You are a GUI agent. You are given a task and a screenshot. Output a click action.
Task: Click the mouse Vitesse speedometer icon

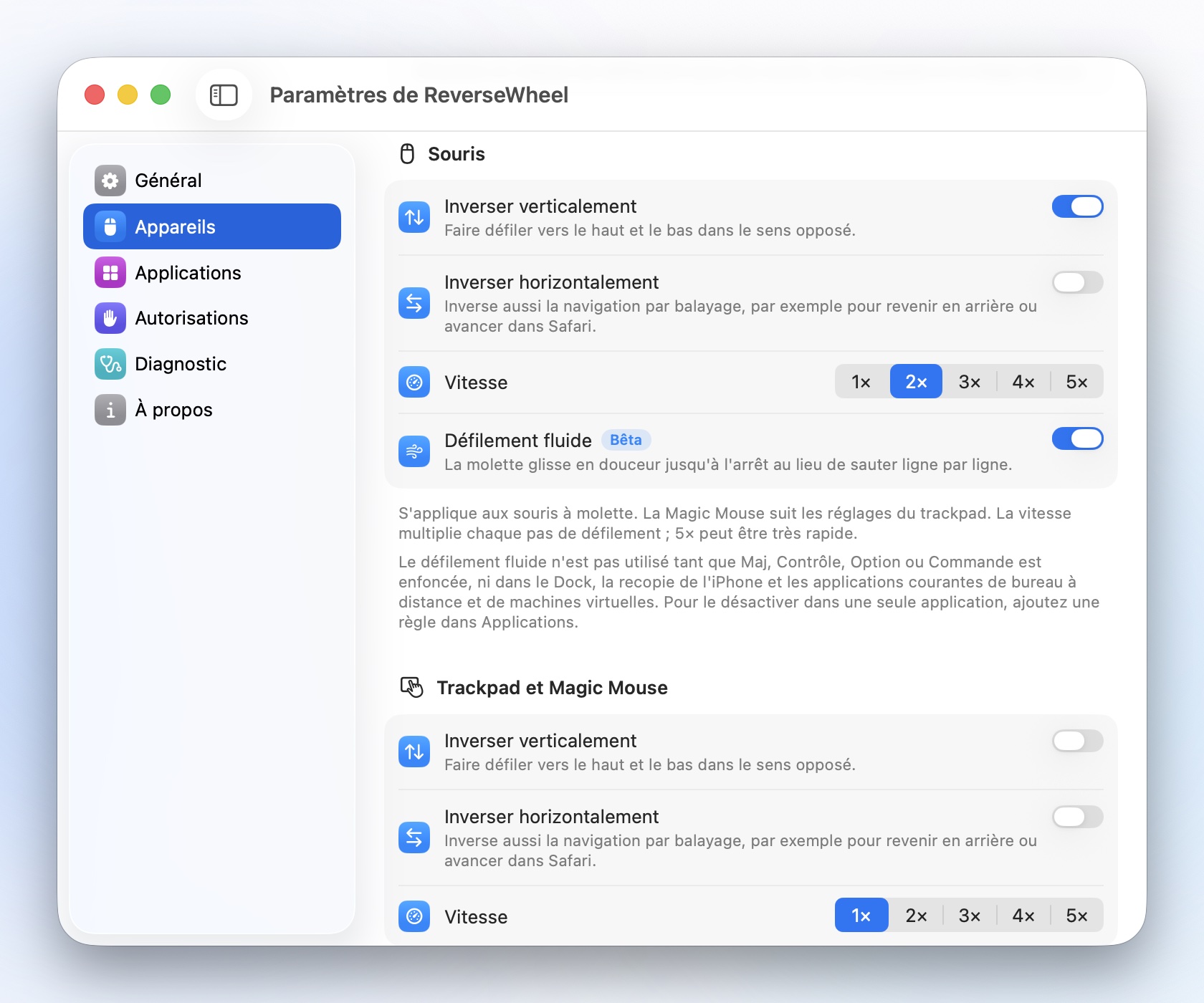click(x=414, y=382)
